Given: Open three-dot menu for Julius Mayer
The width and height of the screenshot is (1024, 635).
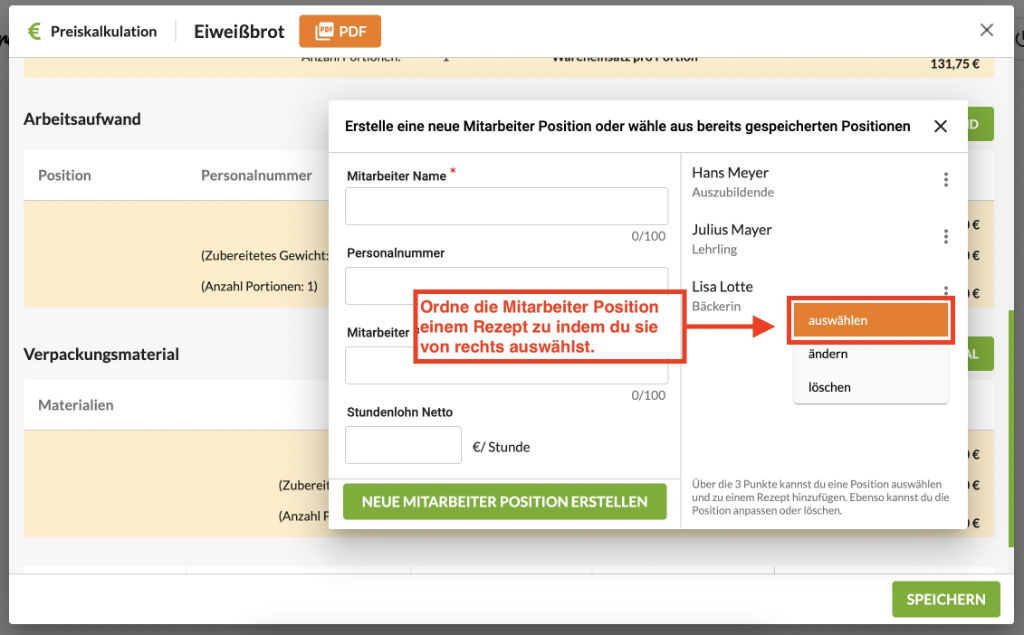Looking at the screenshot, I should (x=945, y=237).
